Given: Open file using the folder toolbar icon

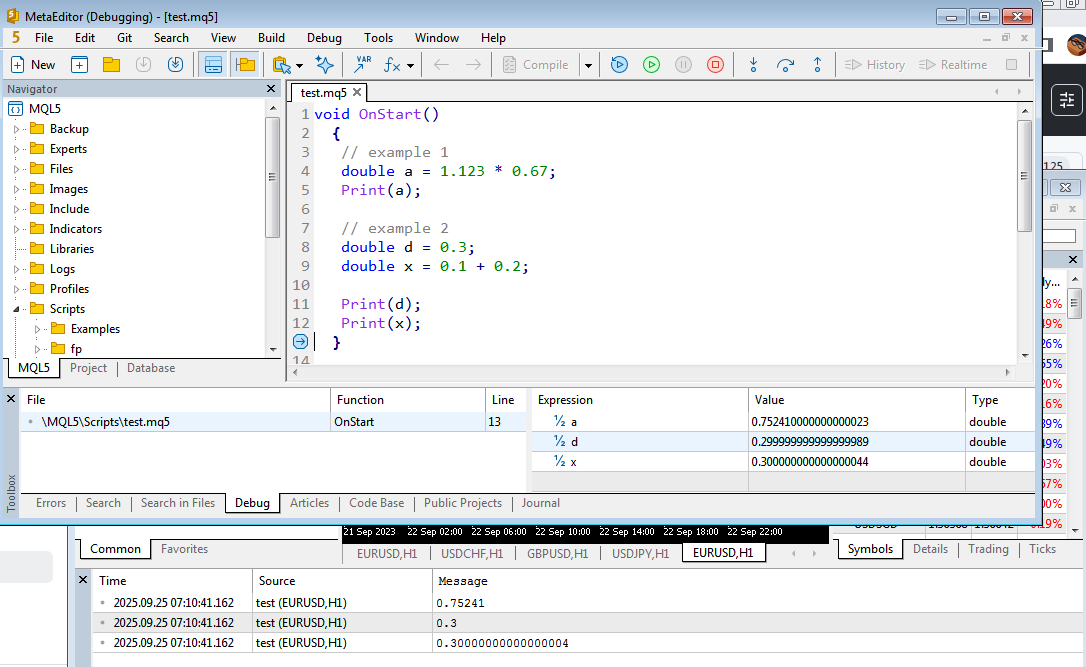Looking at the screenshot, I should click(x=111, y=64).
